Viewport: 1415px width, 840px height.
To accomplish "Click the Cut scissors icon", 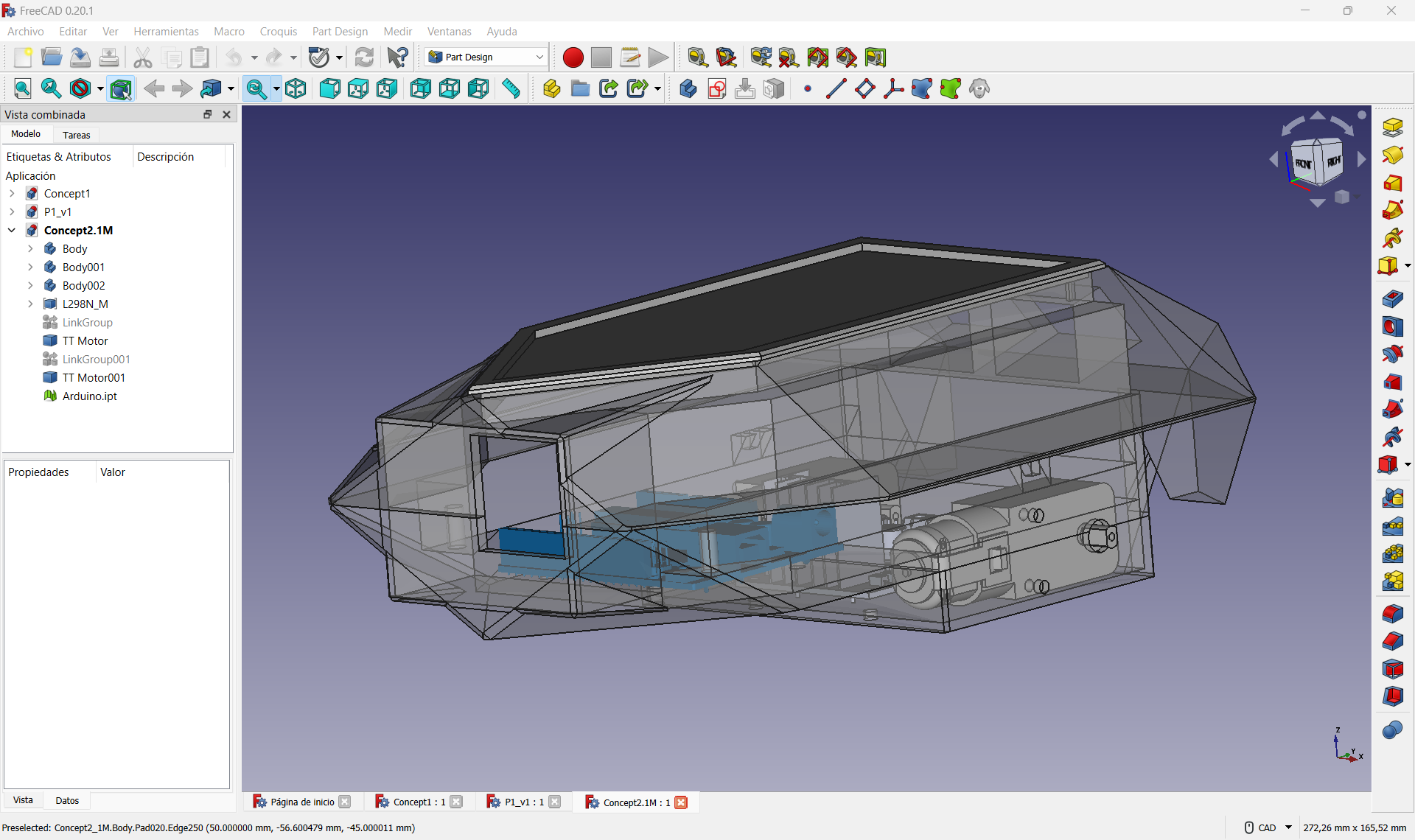I will (x=143, y=57).
